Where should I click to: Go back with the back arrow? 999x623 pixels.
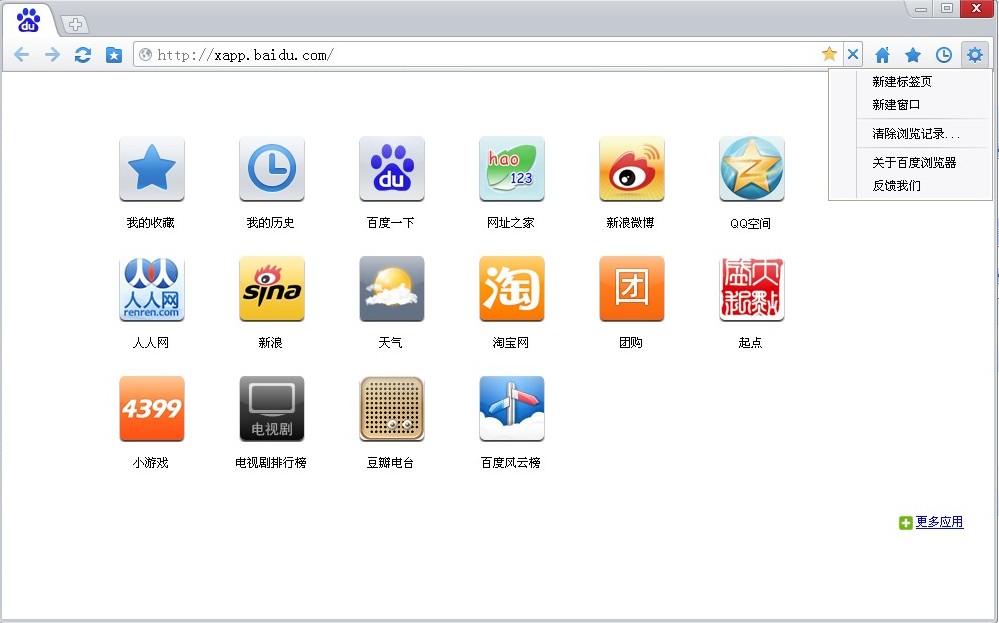point(22,55)
